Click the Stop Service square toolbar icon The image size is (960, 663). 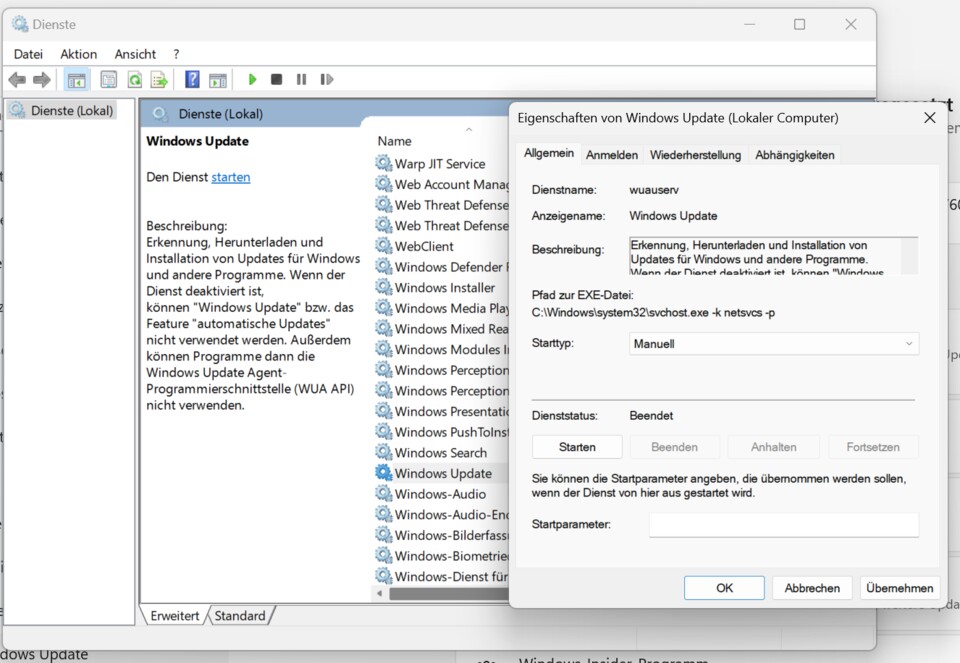[277, 80]
